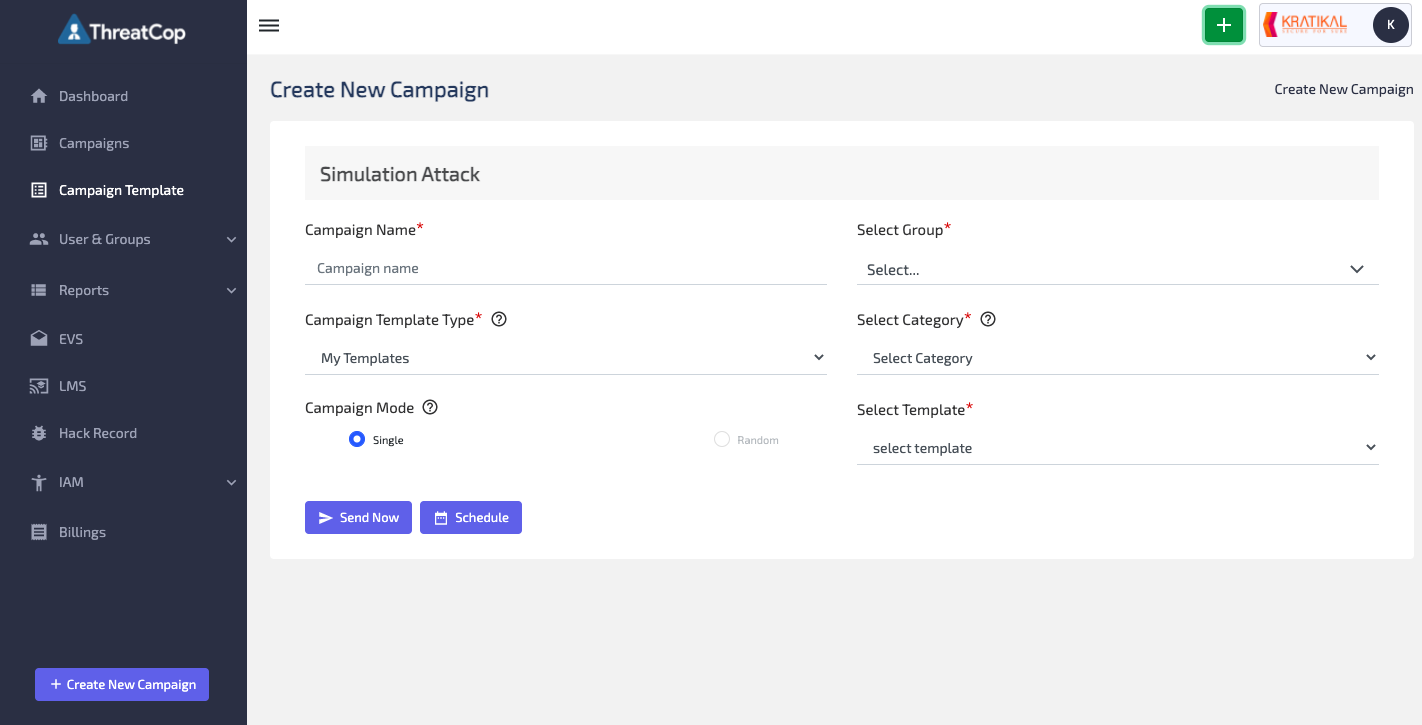The image size is (1422, 725).
Task: Click the green plus icon button
Action: tap(1223, 26)
